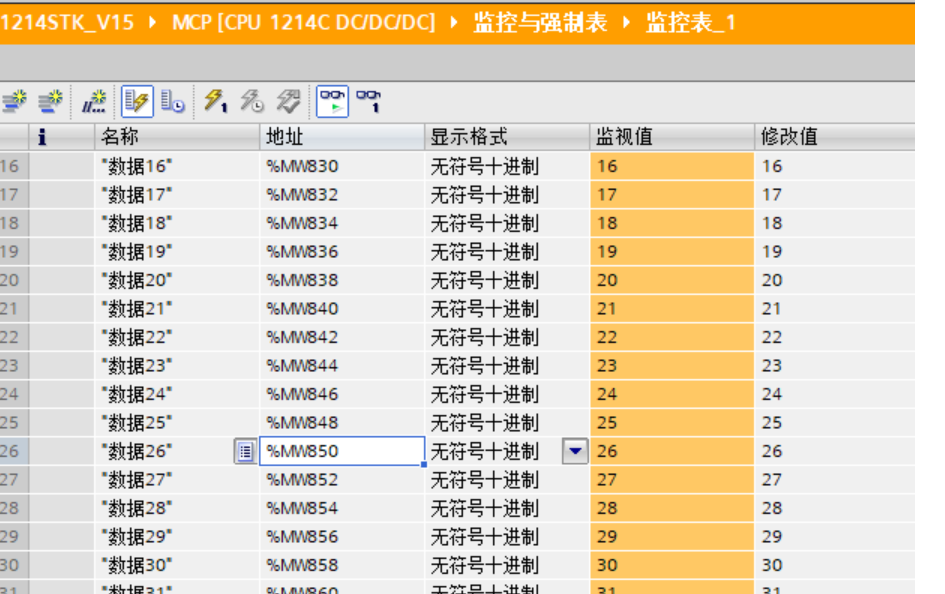This screenshot has width=945, height=594.
Task: Click the 名称 column header
Action: (x=120, y=137)
